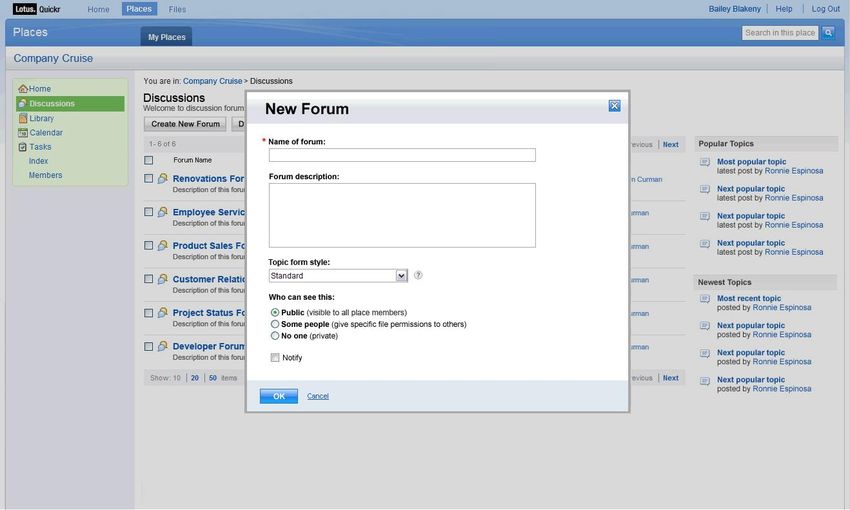Click the Home icon in sidebar
850x510 pixels.
(x=23, y=89)
